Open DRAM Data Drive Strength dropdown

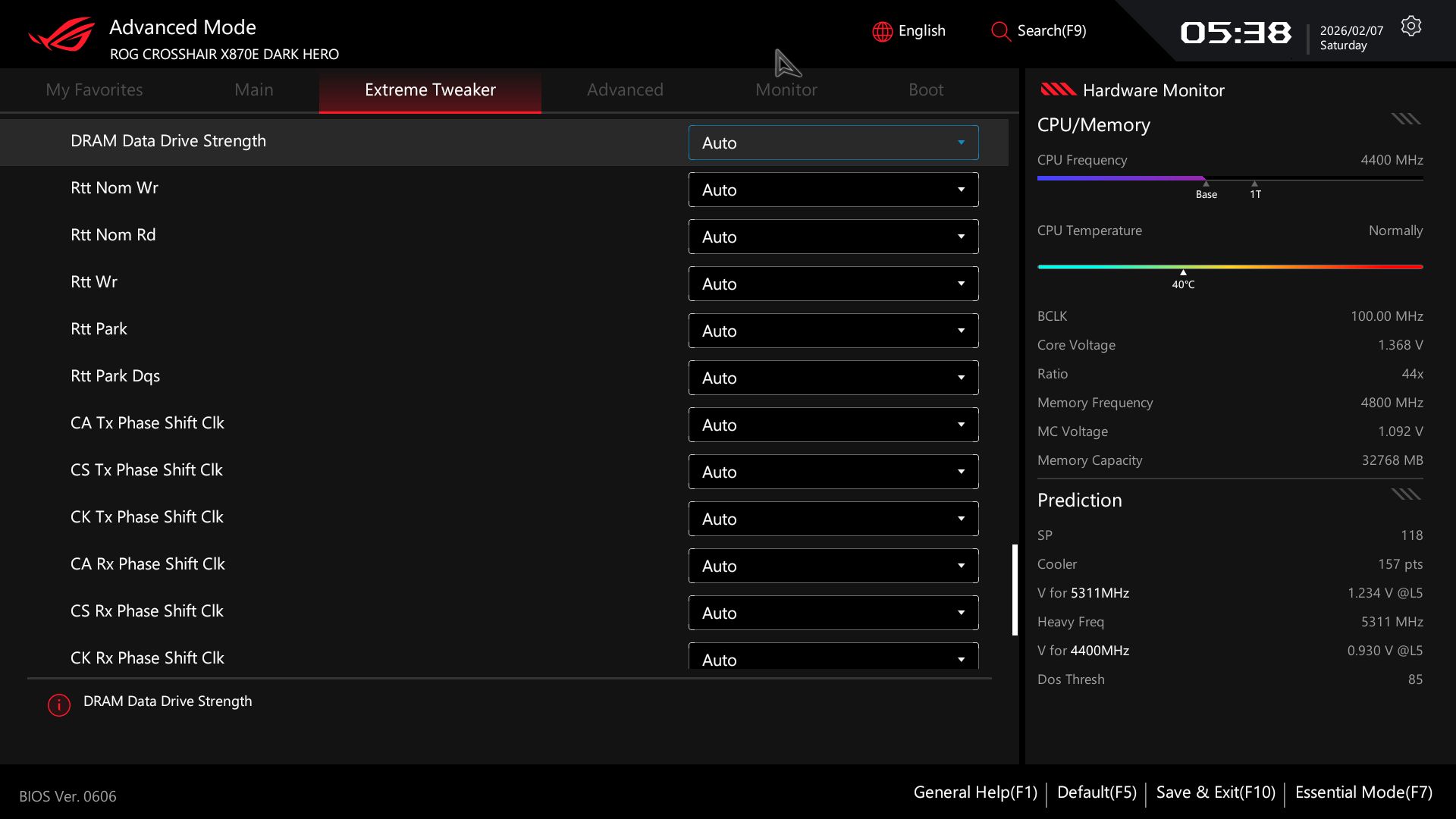point(833,143)
